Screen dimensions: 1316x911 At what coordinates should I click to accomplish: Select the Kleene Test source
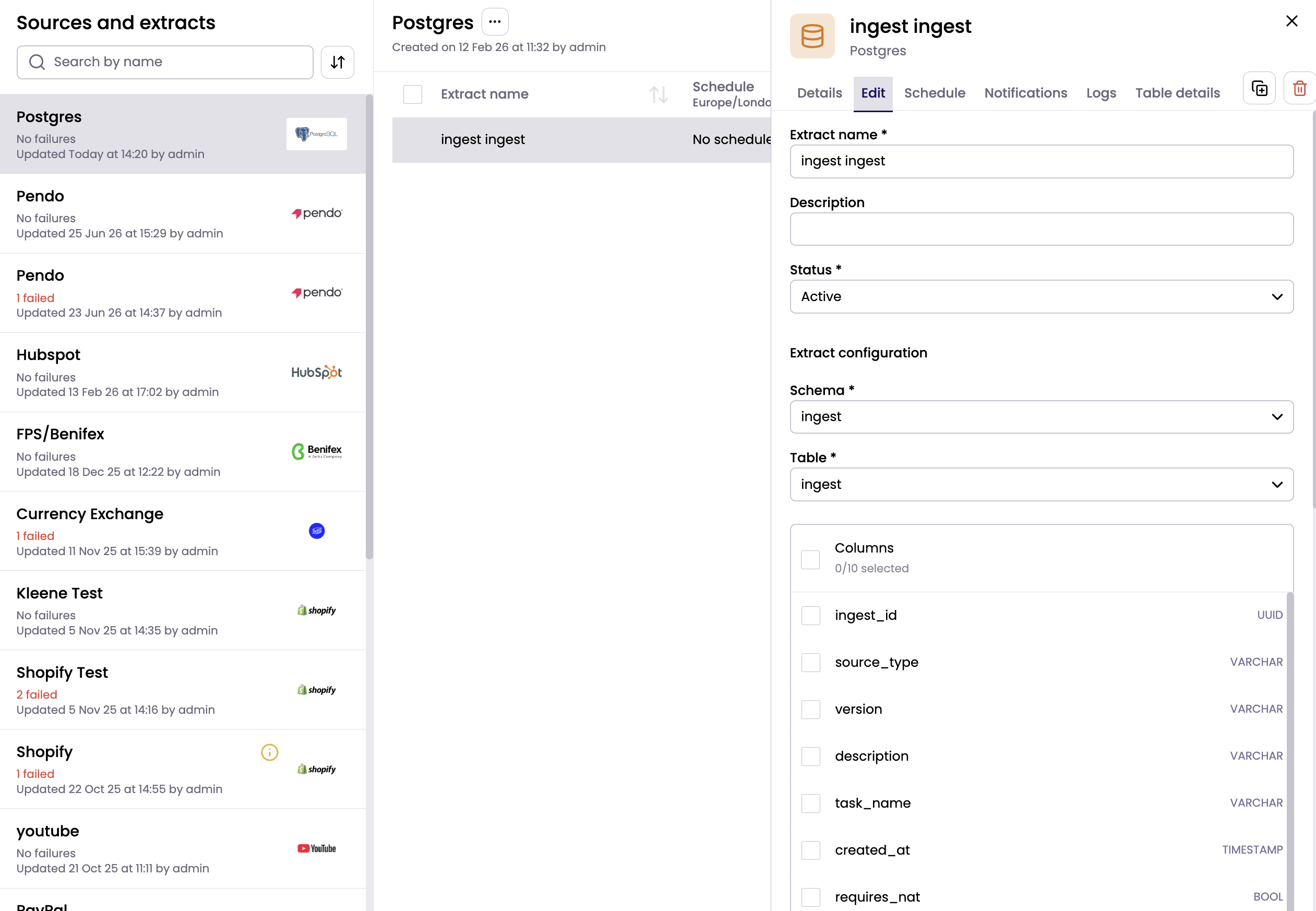[183, 610]
